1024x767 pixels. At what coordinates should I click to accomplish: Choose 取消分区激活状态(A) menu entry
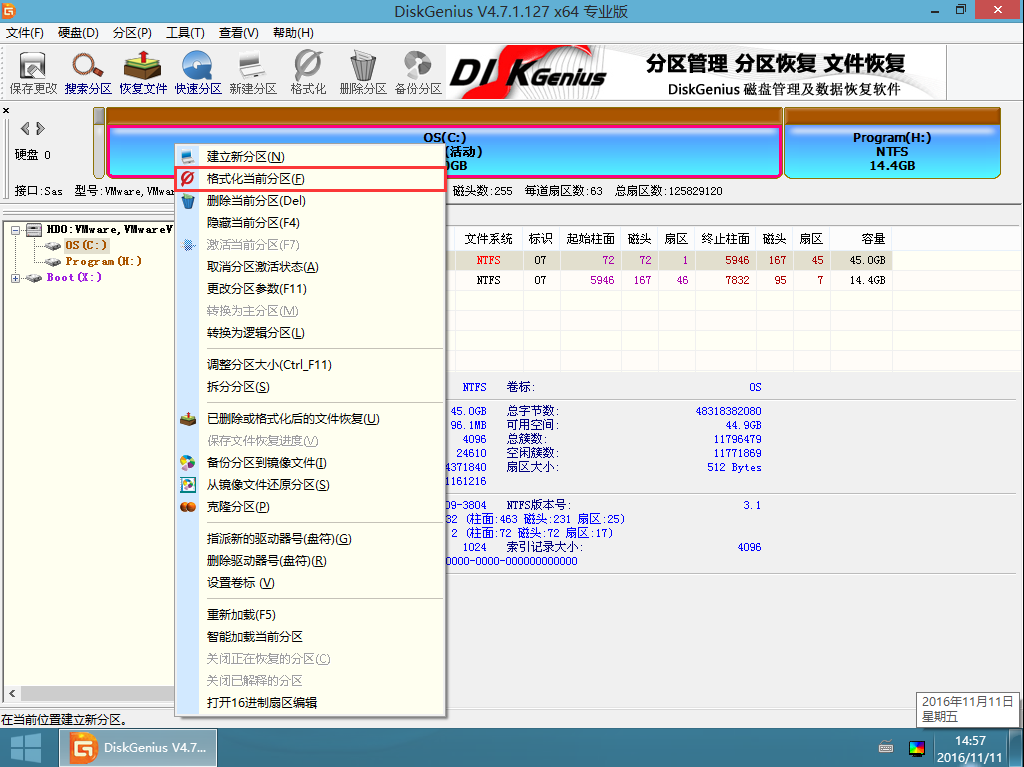(310, 267)
